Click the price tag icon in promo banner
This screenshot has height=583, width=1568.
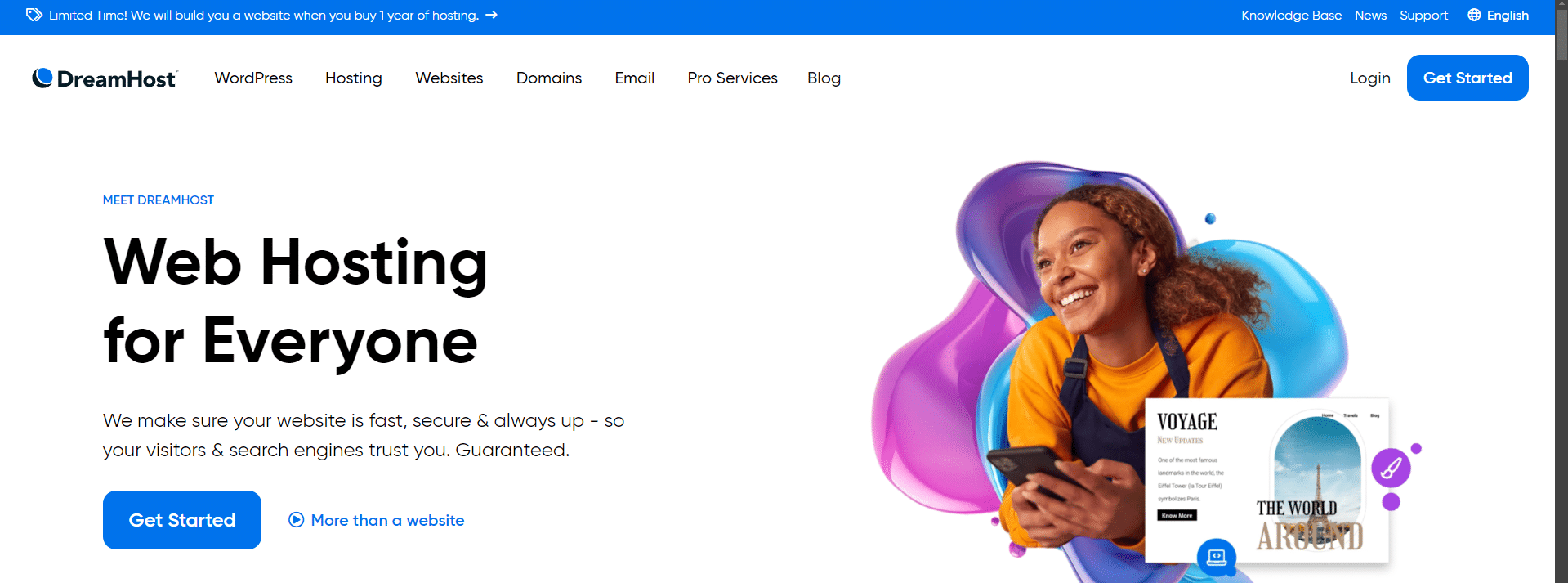click(x=34, y=15)
